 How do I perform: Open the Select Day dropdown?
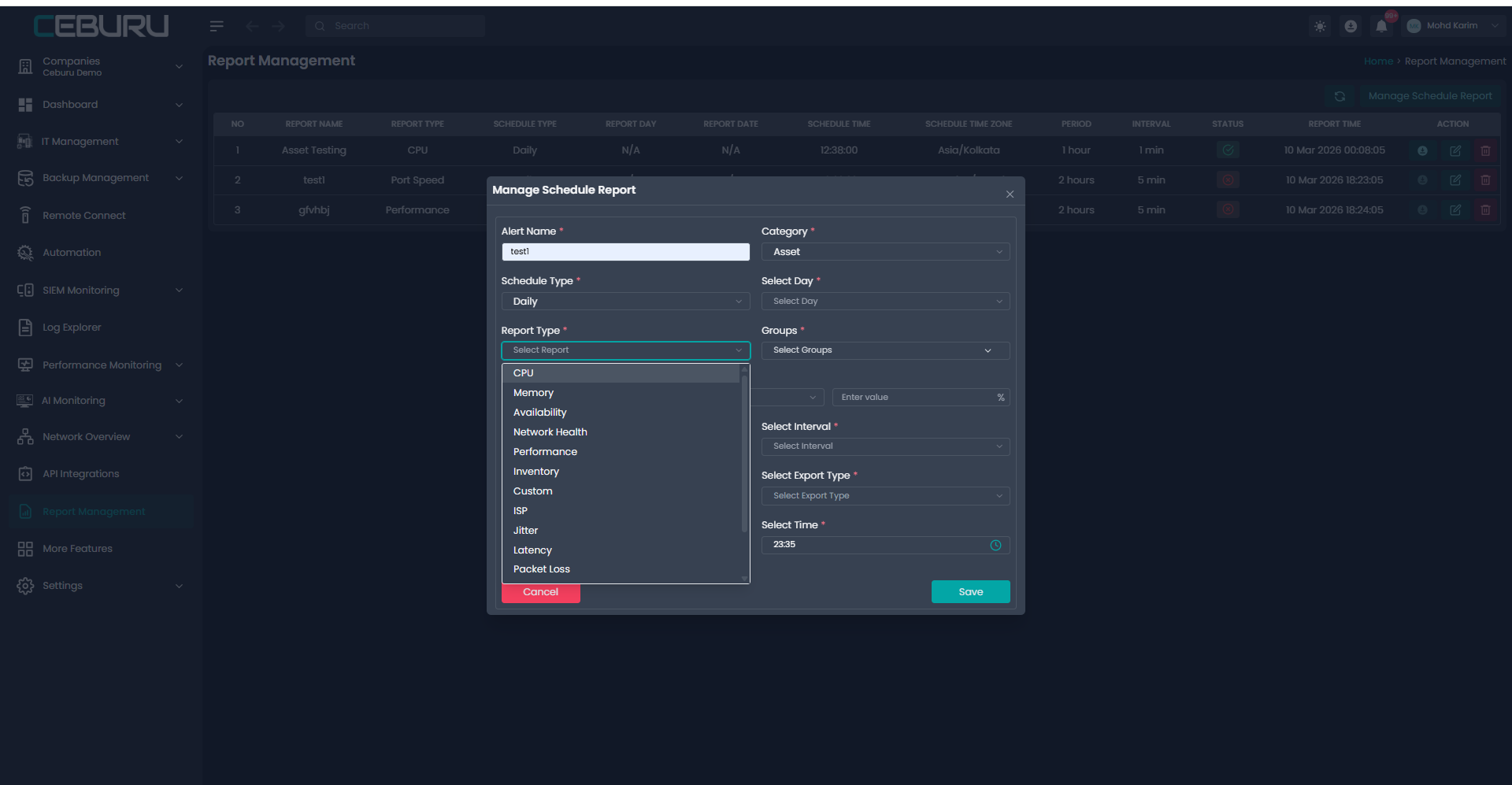[x=885, y=302]
